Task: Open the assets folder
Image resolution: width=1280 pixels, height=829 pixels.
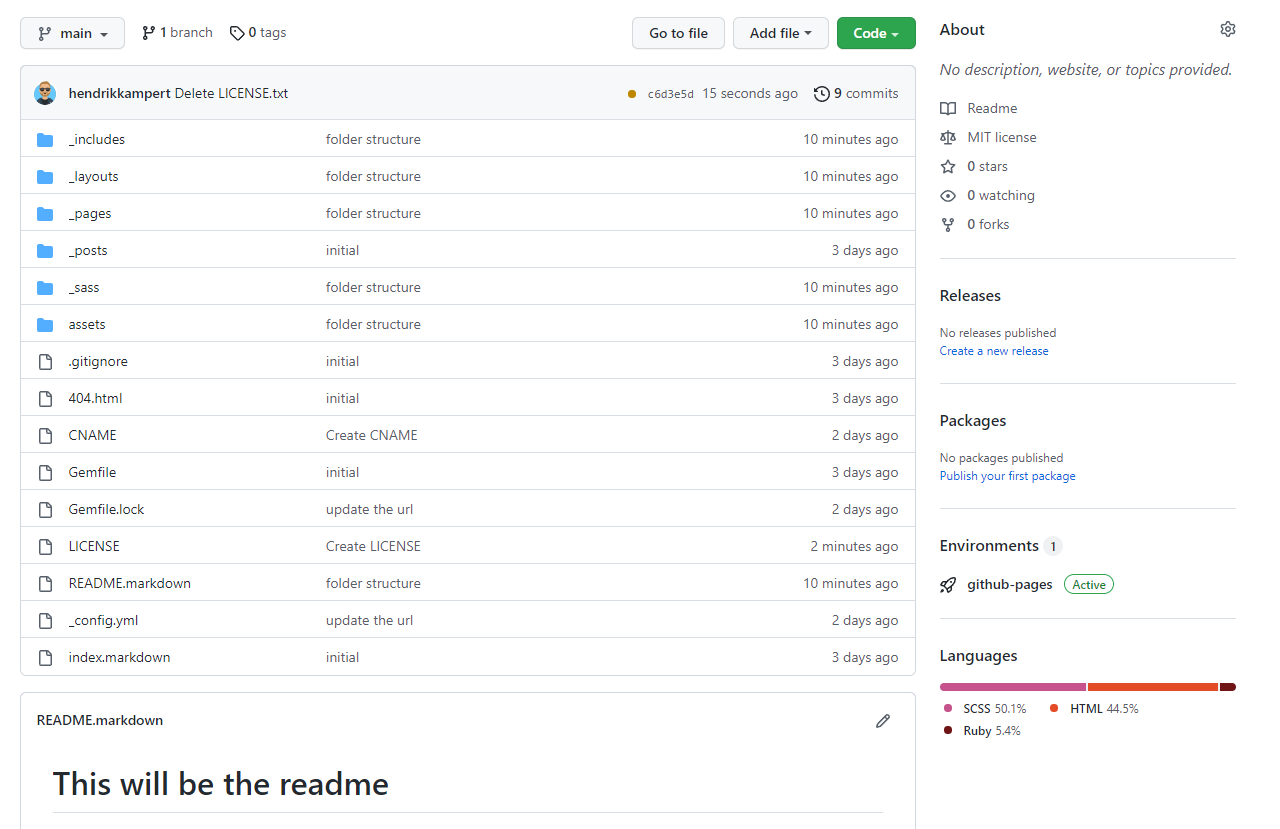Action: (87, 325)
